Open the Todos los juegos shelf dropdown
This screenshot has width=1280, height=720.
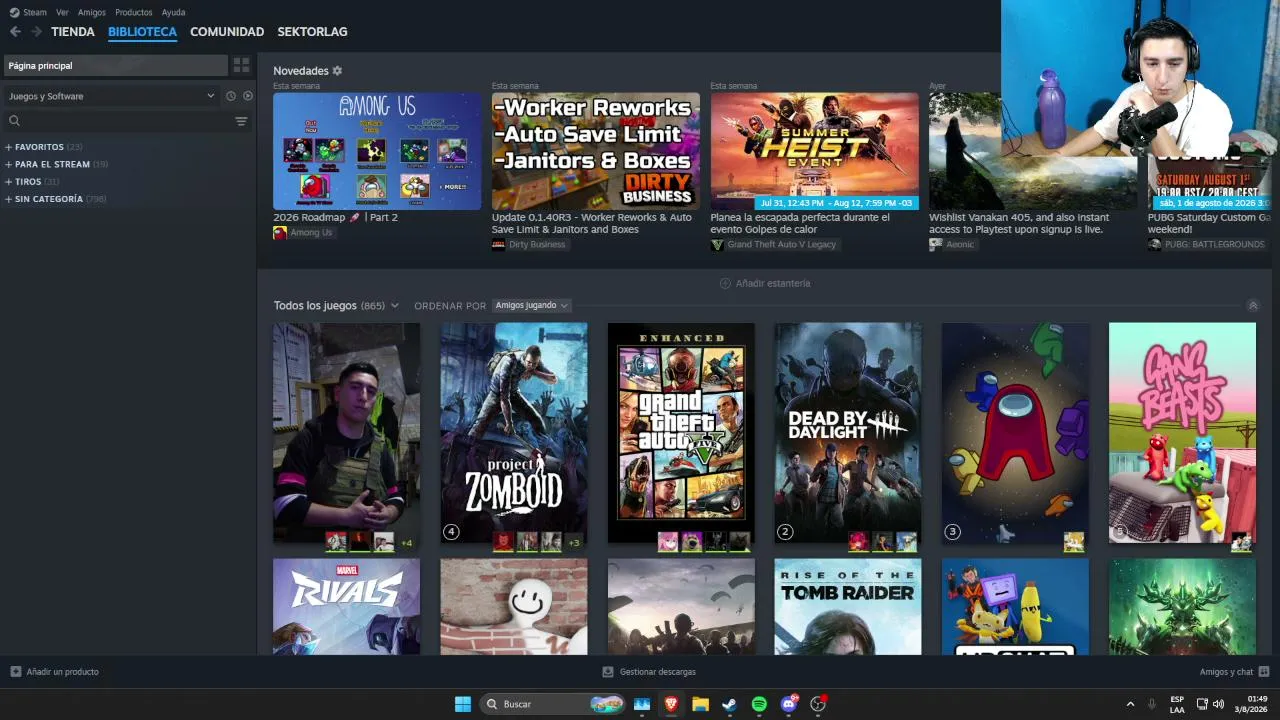point(395,306)
